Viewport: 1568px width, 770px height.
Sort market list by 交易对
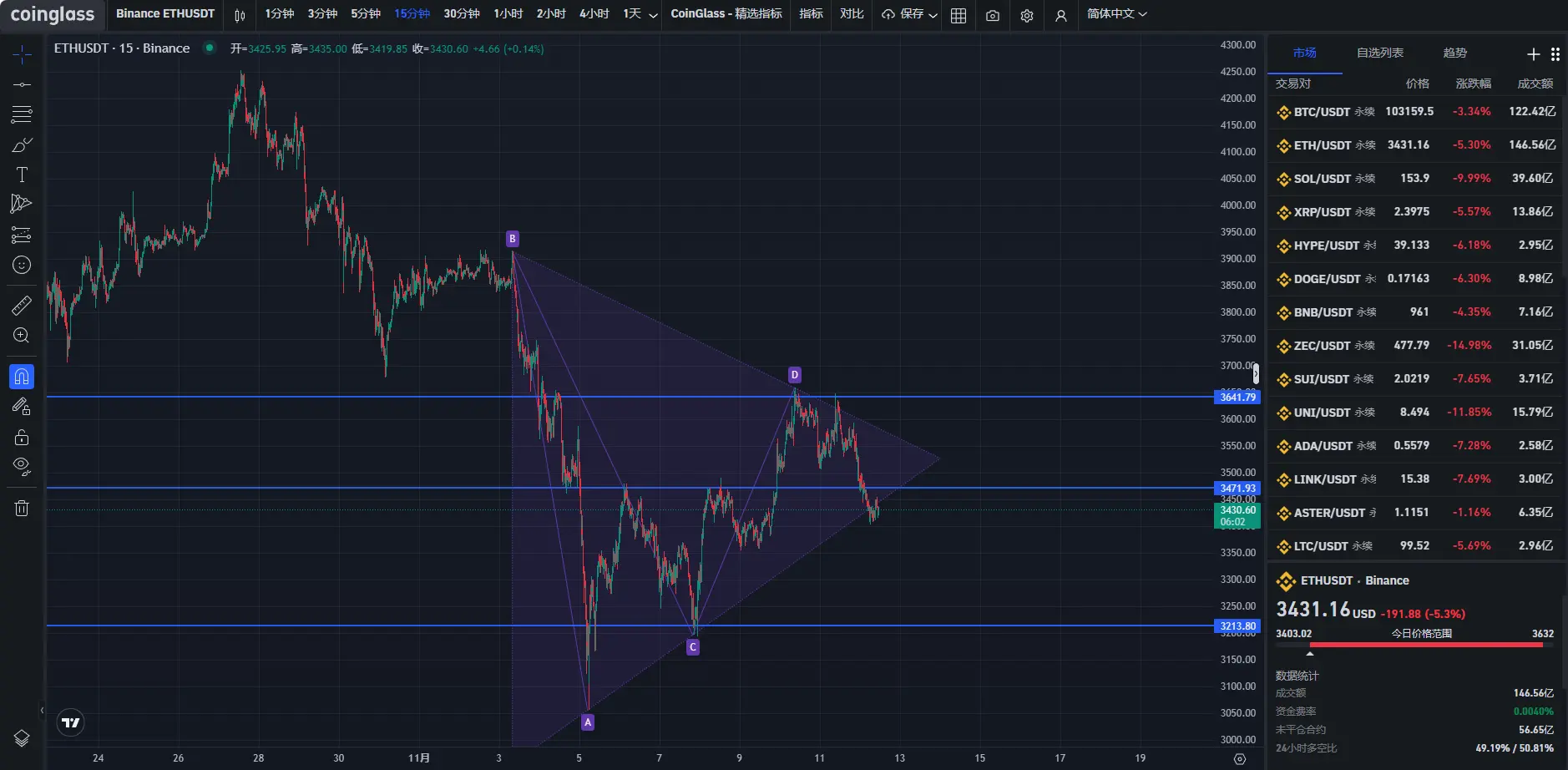1293,84
